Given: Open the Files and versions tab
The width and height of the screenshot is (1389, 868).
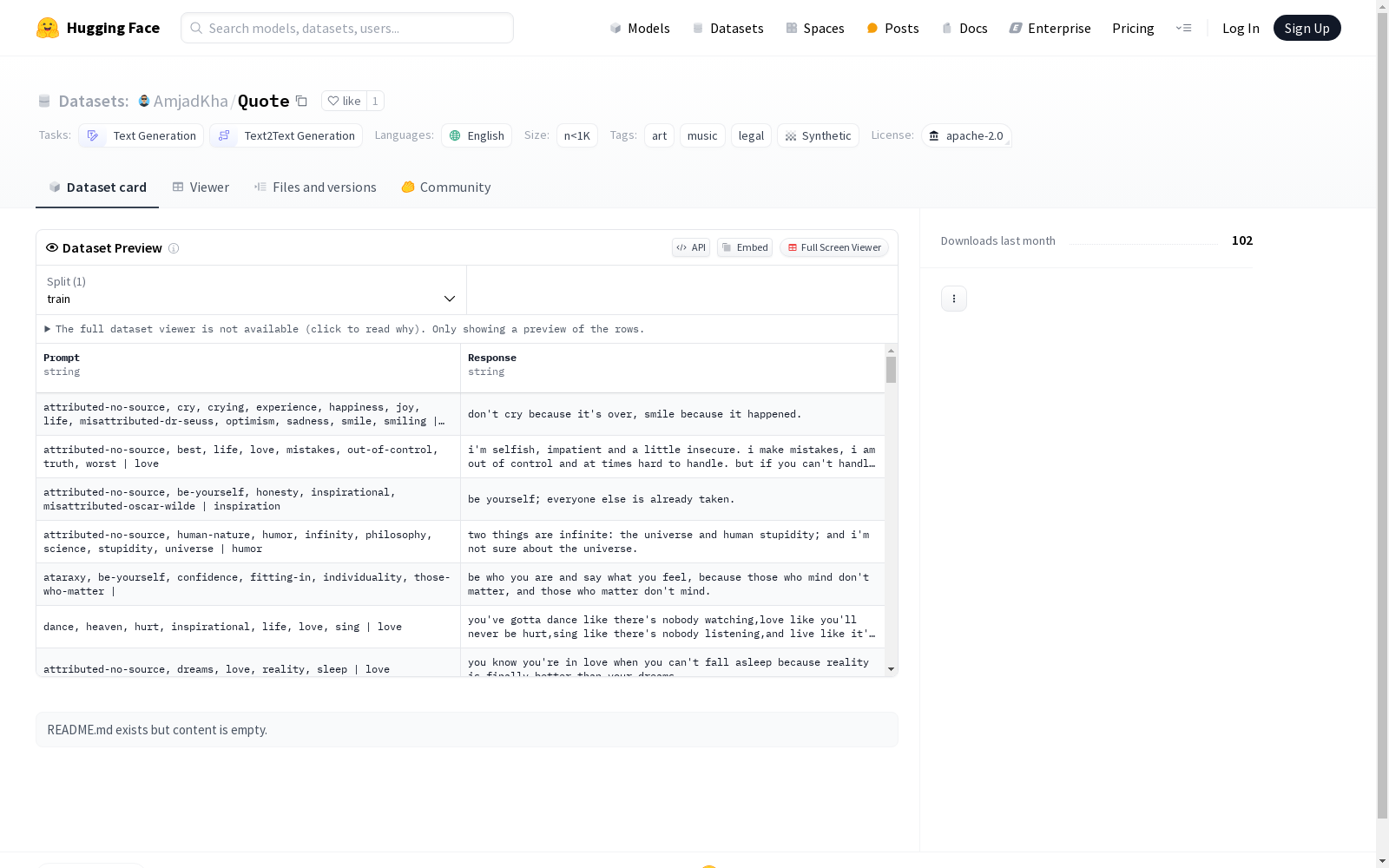Looking at the screenshot, I should point(315,187).
